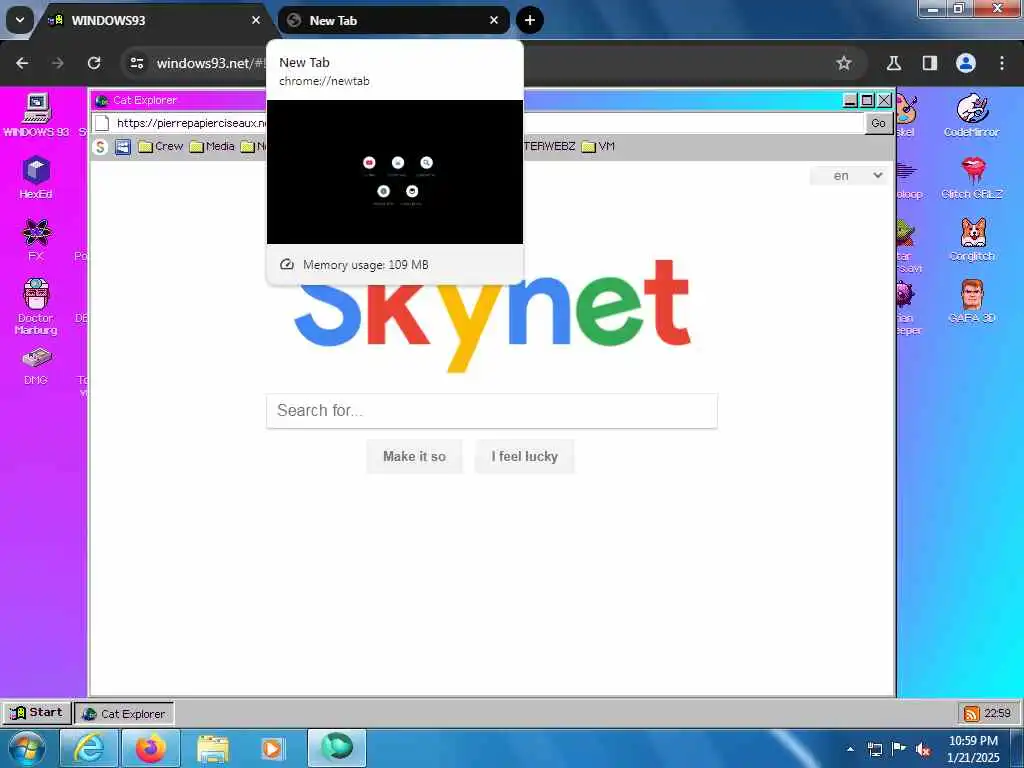Open the Corglitch desktop icon
1024x768 pixels.
pyautogui.click(x=972, y=239)
